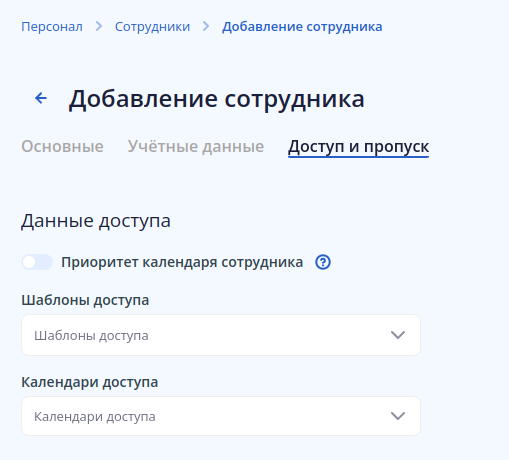Click the chevron arrow in Шаблоны доступа field
This screenshot has width=509, height=460.
(x=398, y=335)
